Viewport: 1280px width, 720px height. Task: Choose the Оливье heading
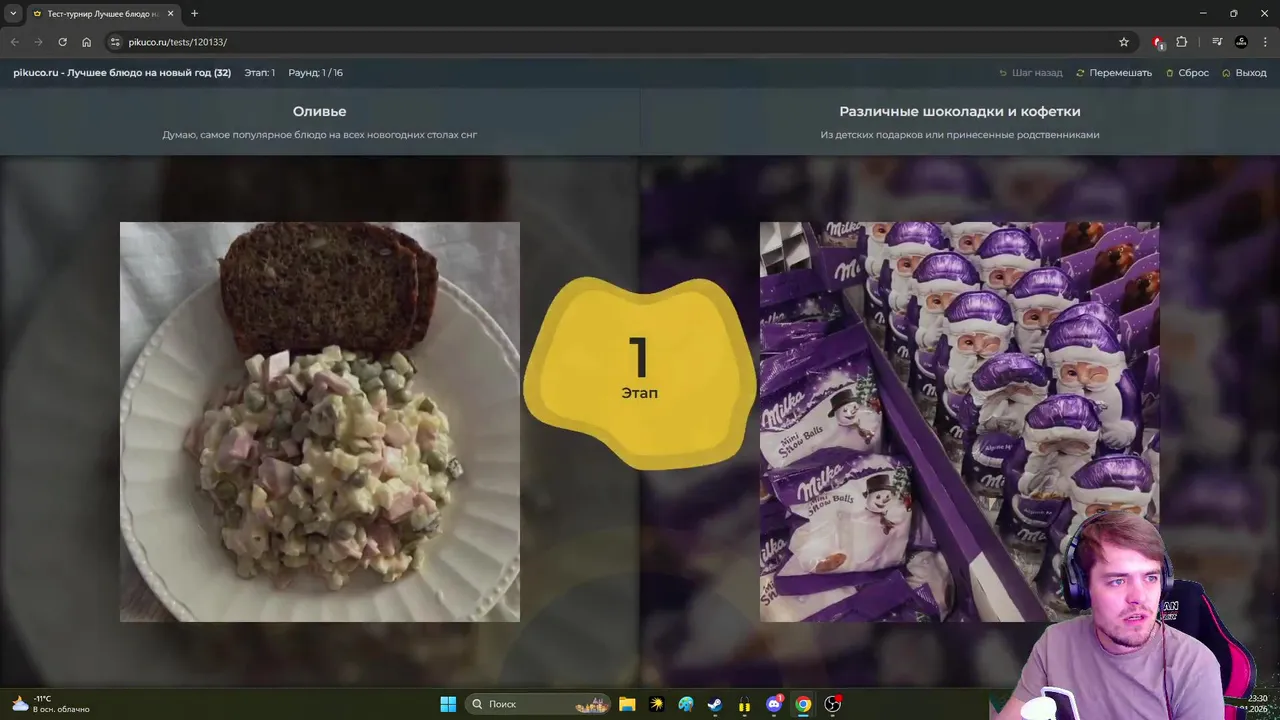click(x=320, y=111)
